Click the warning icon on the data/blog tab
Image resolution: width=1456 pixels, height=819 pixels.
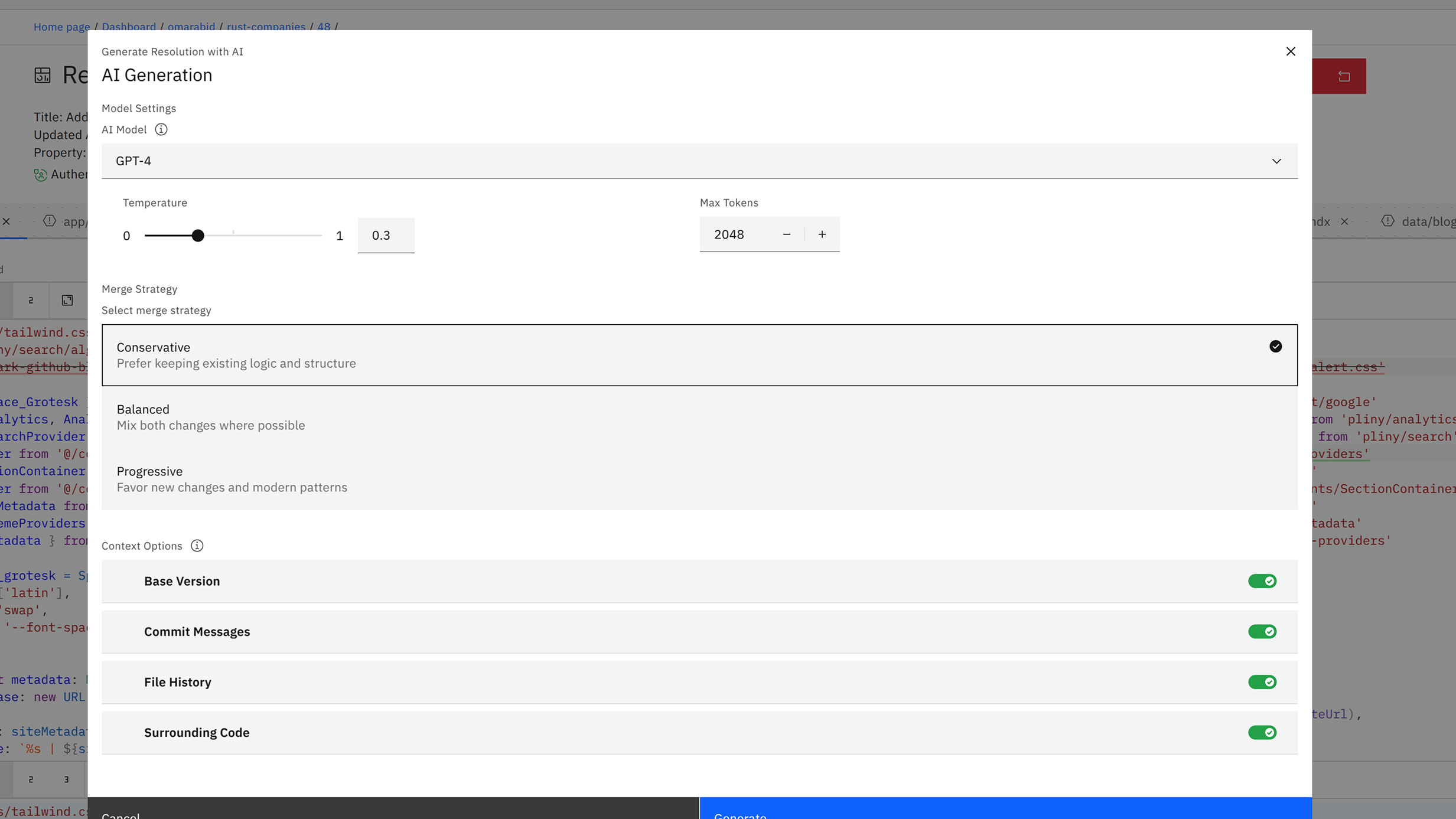[1387, 221]
